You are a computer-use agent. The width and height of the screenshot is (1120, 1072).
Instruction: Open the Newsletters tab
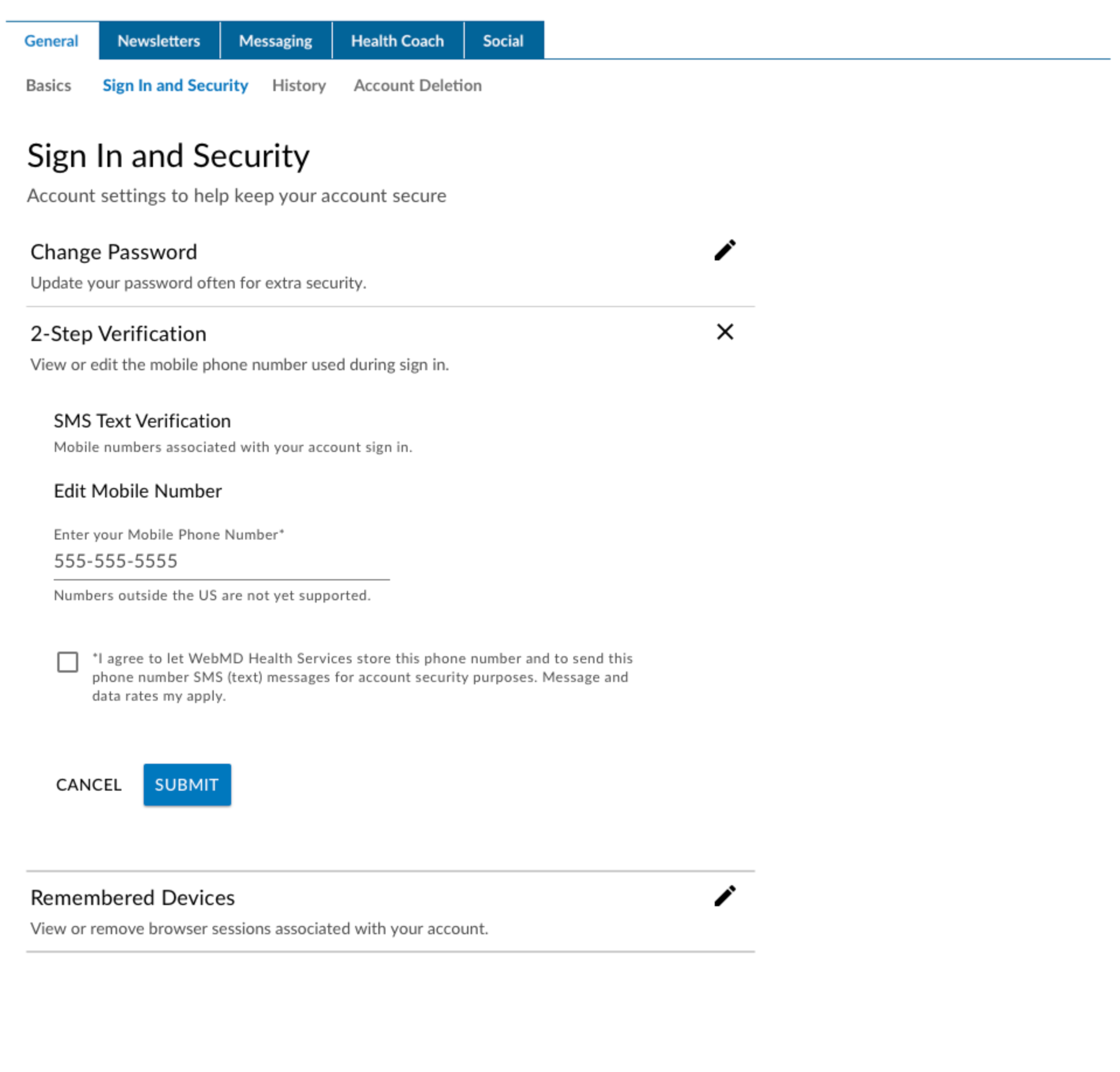tap(159, 41)
